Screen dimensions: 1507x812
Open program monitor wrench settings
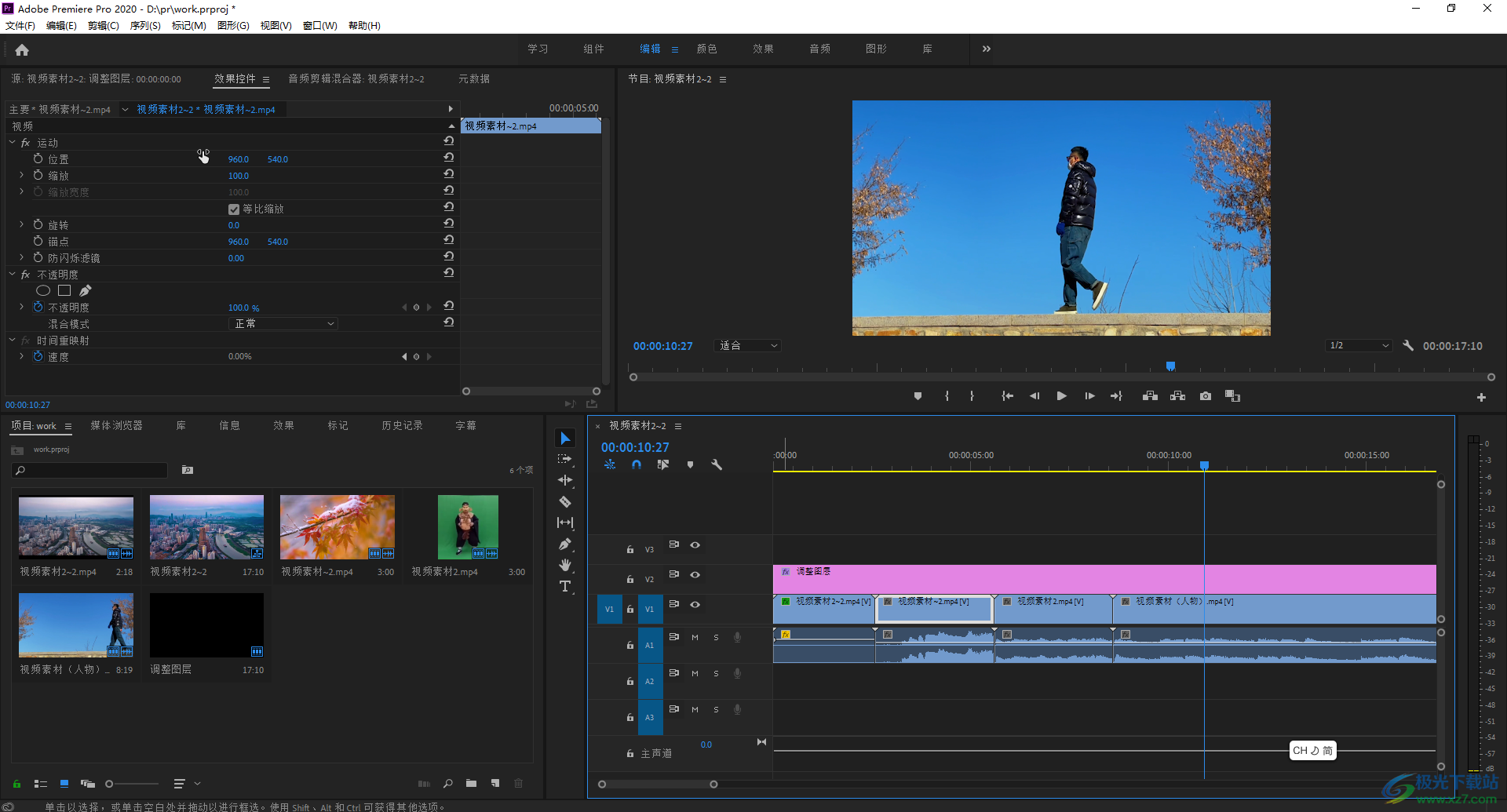point(1408,345)
